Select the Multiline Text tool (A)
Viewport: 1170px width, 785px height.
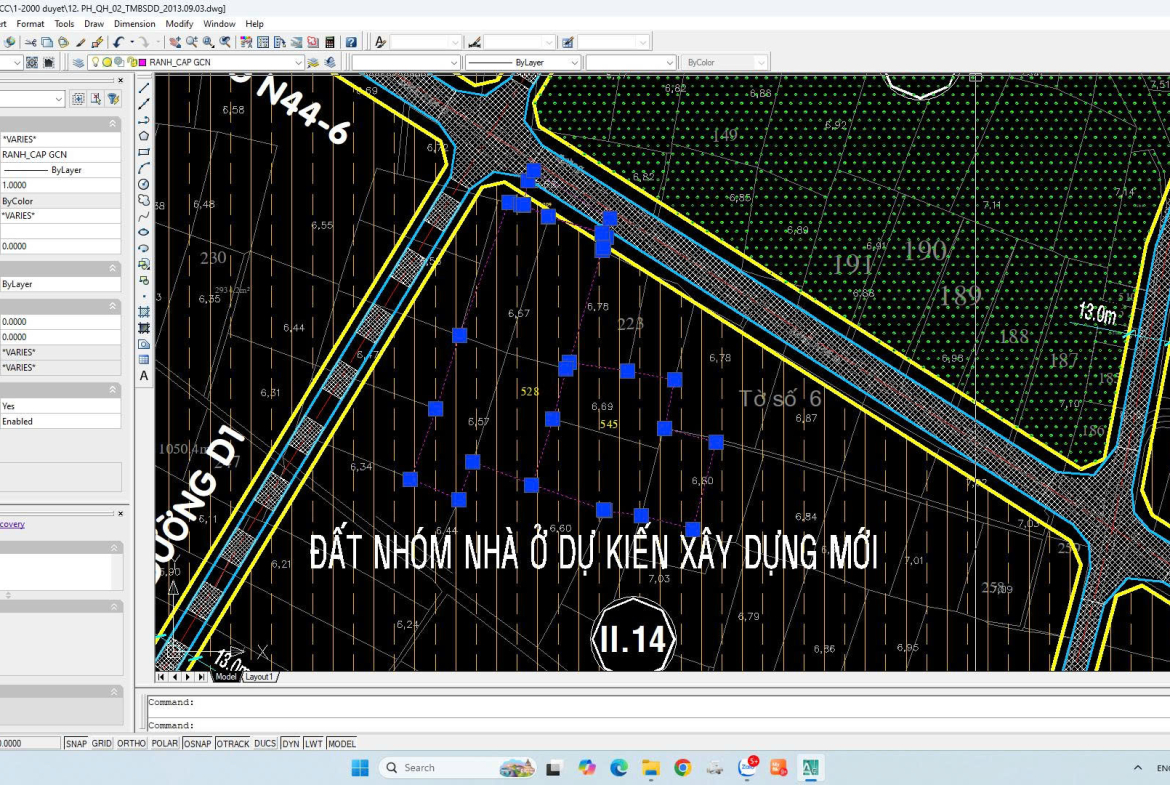[144, 376]
